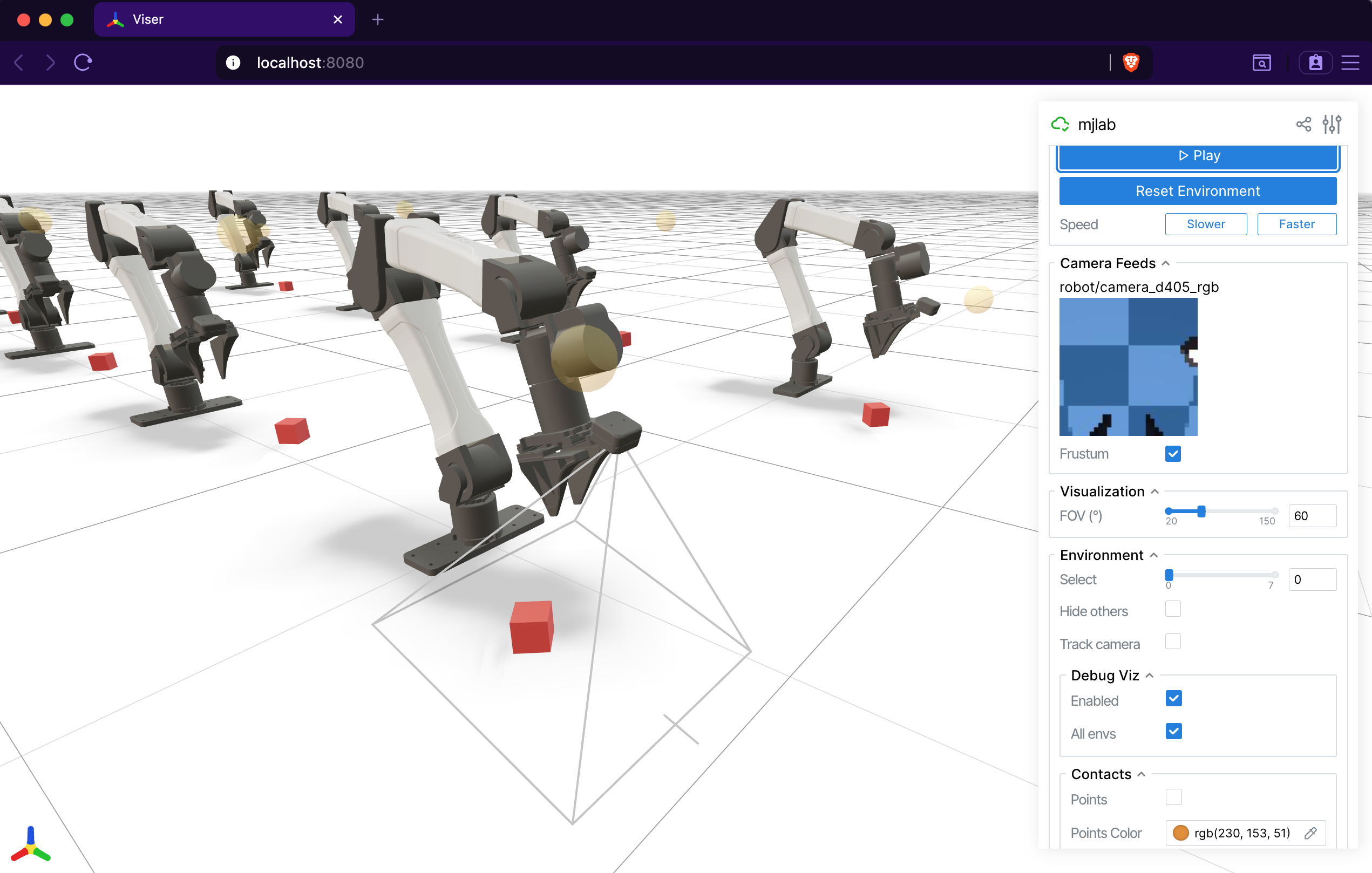
Task: Click the share icon in mjlab panel
Action: click(x=1303, y=124)
